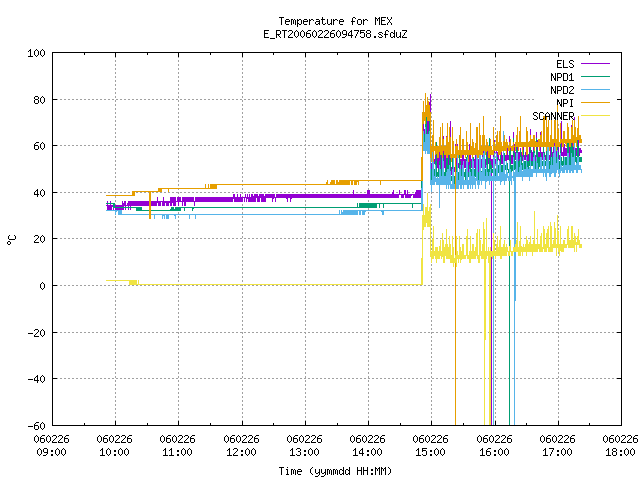Screen dimensions: 640x480
Task: Click the y-axis label -20
Action: (36, 333)
